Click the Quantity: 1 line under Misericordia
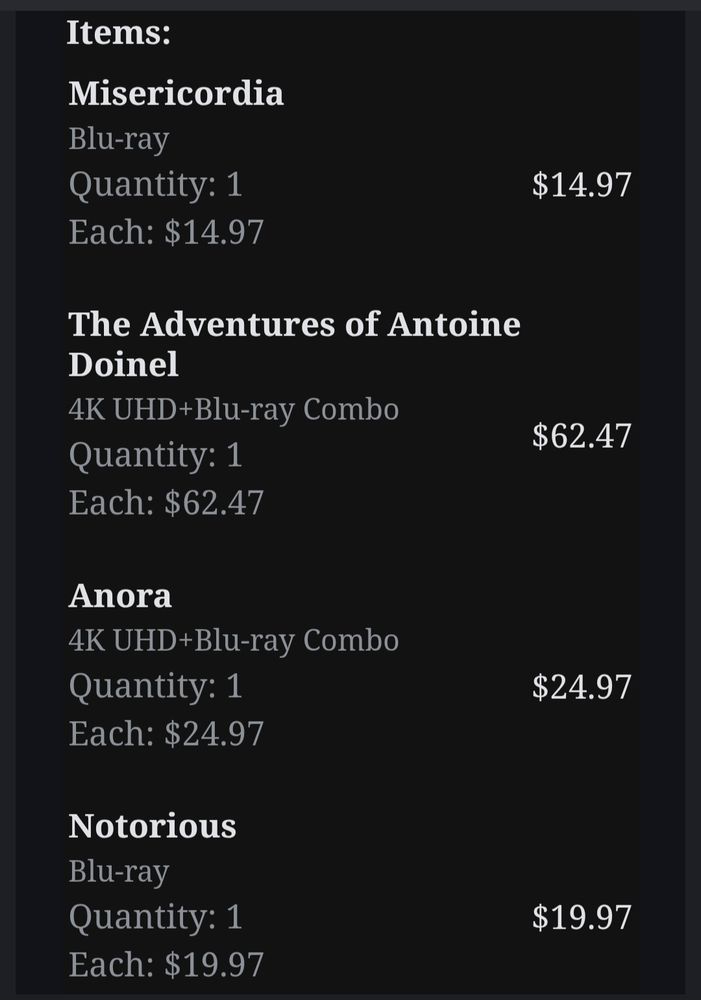 [x=155, y=185]
